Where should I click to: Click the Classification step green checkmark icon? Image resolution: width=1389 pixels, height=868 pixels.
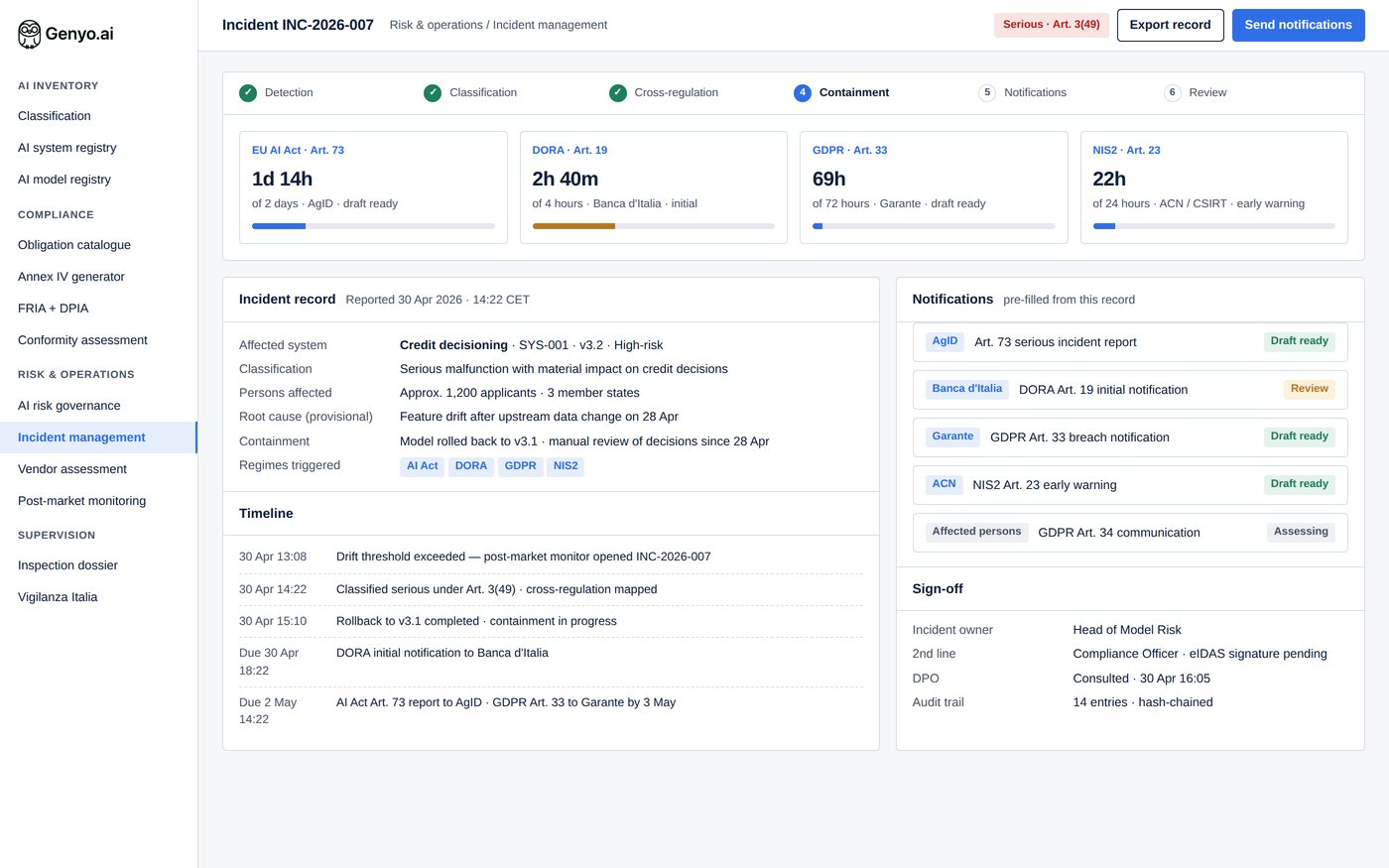[433, 92]
